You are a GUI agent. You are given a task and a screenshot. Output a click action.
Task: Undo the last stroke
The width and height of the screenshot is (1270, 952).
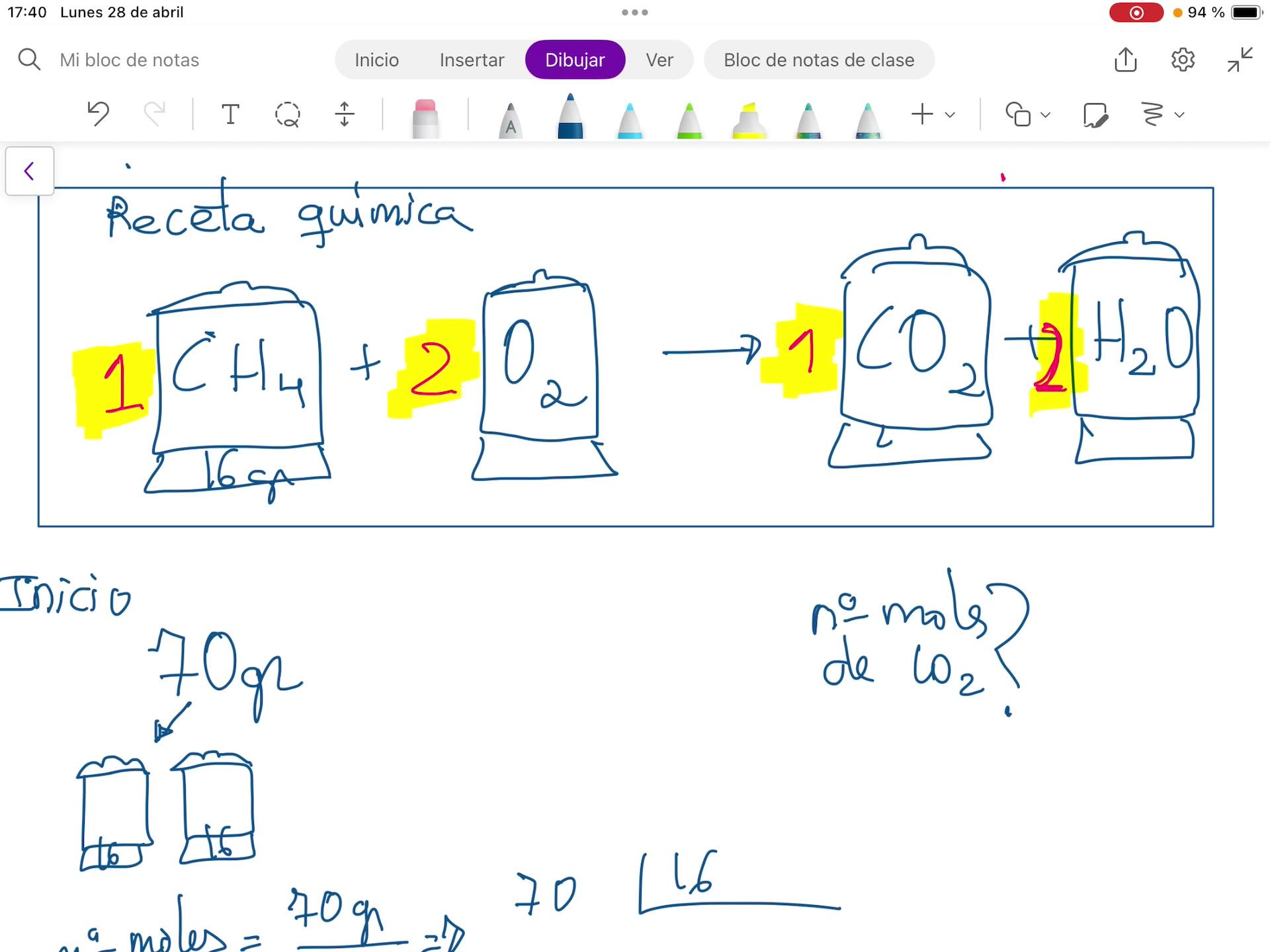[98, 114]
